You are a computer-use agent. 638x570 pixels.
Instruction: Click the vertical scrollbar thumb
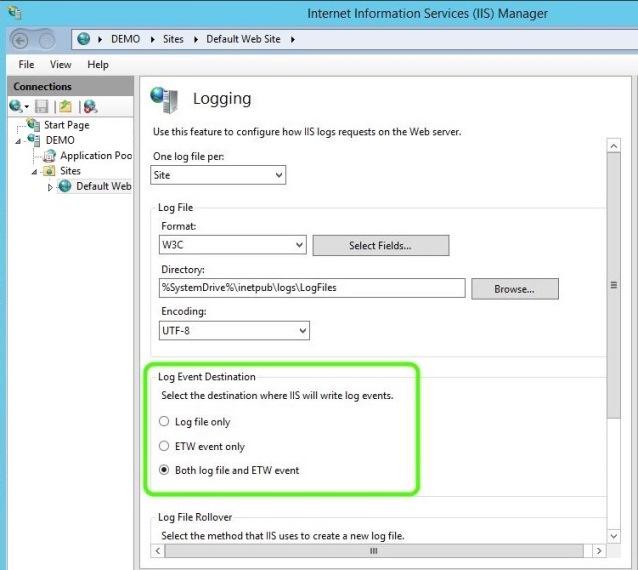(x=614, y=285)
